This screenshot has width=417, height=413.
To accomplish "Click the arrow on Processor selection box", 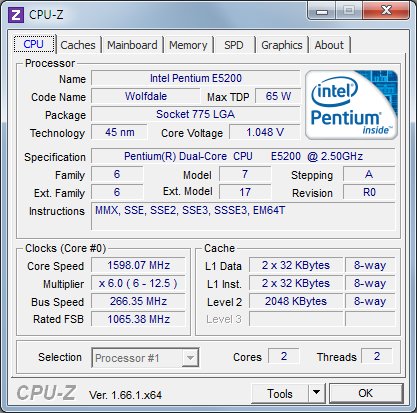I will [190, 358].
